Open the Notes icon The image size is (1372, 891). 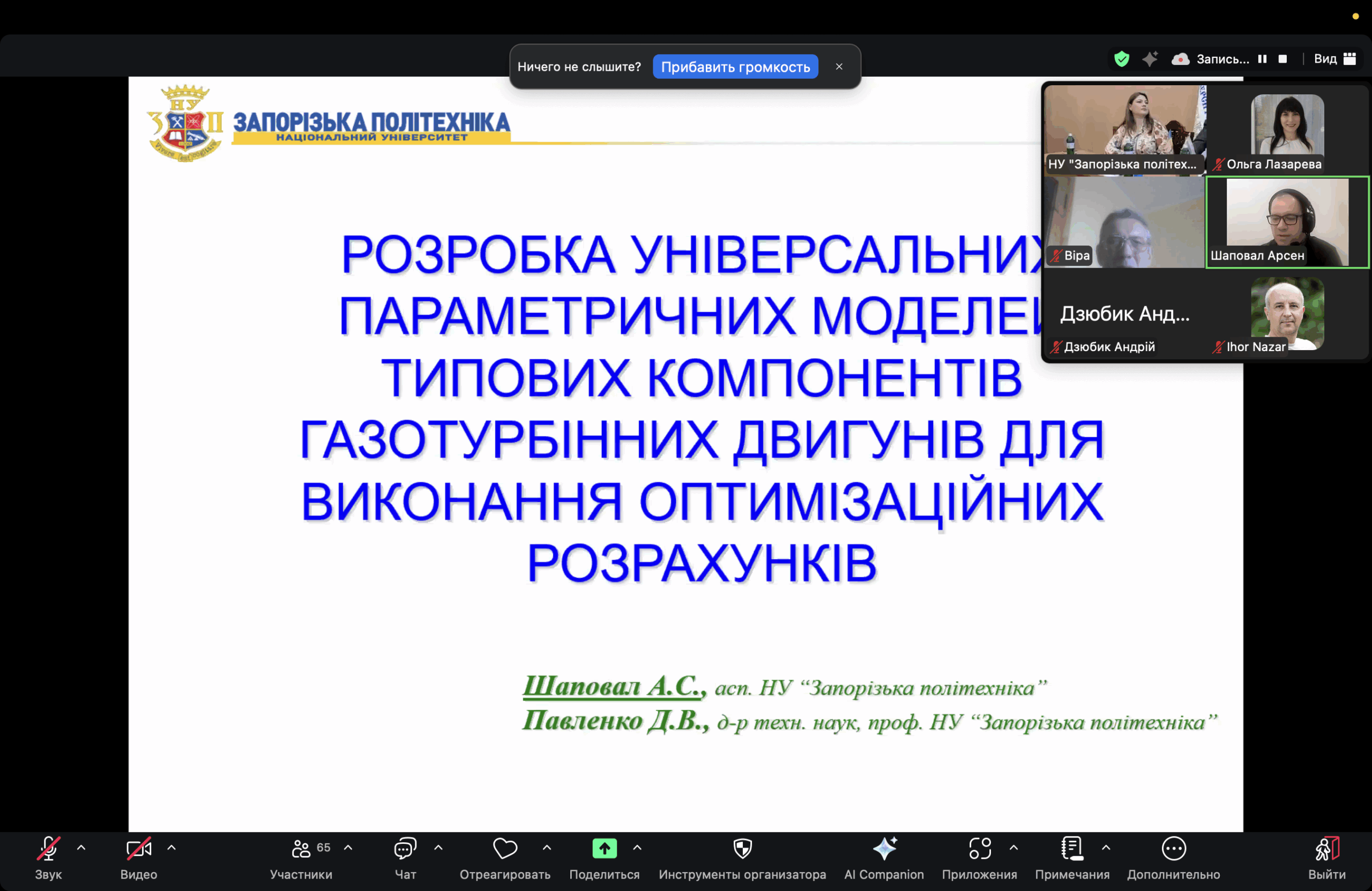[1071, 848]
